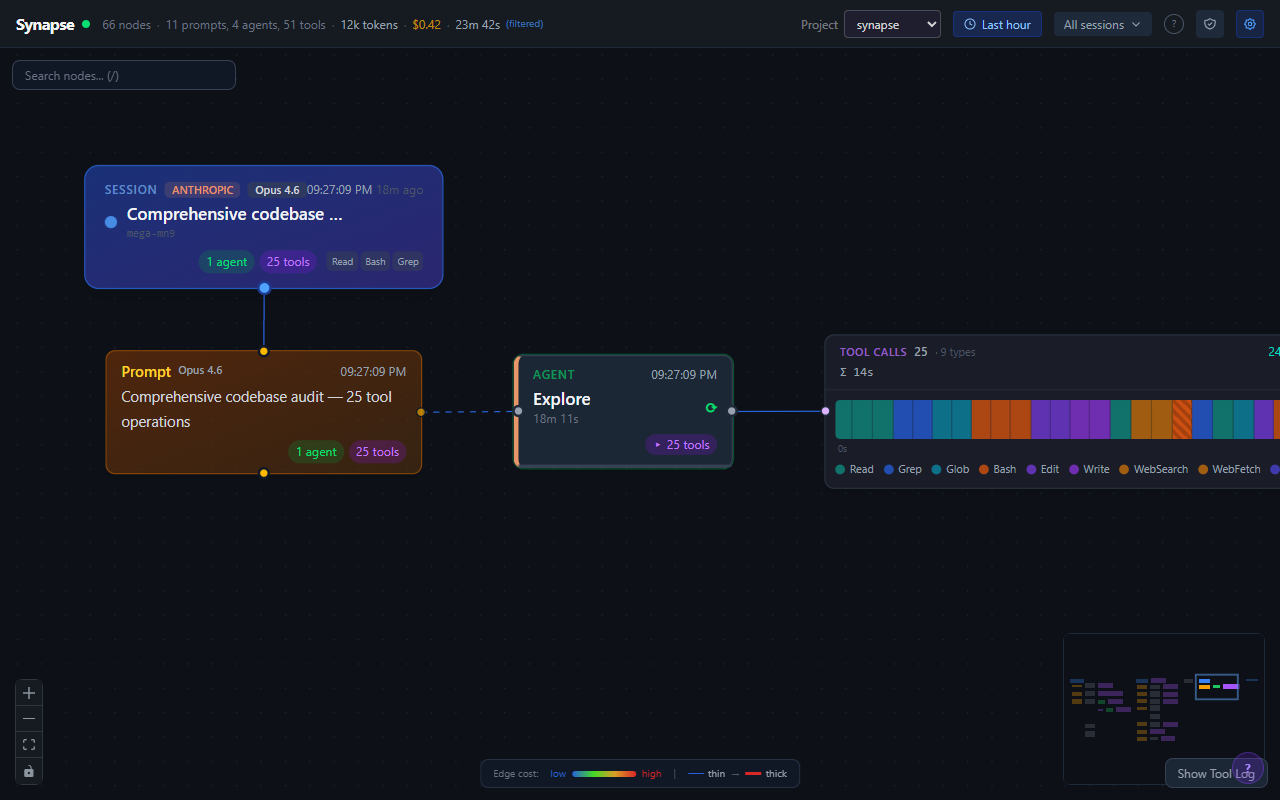The width and height of the screenshot is (1280, 800).
Task: Click the minimap viewport rectangle
Action: (1216, 687)
